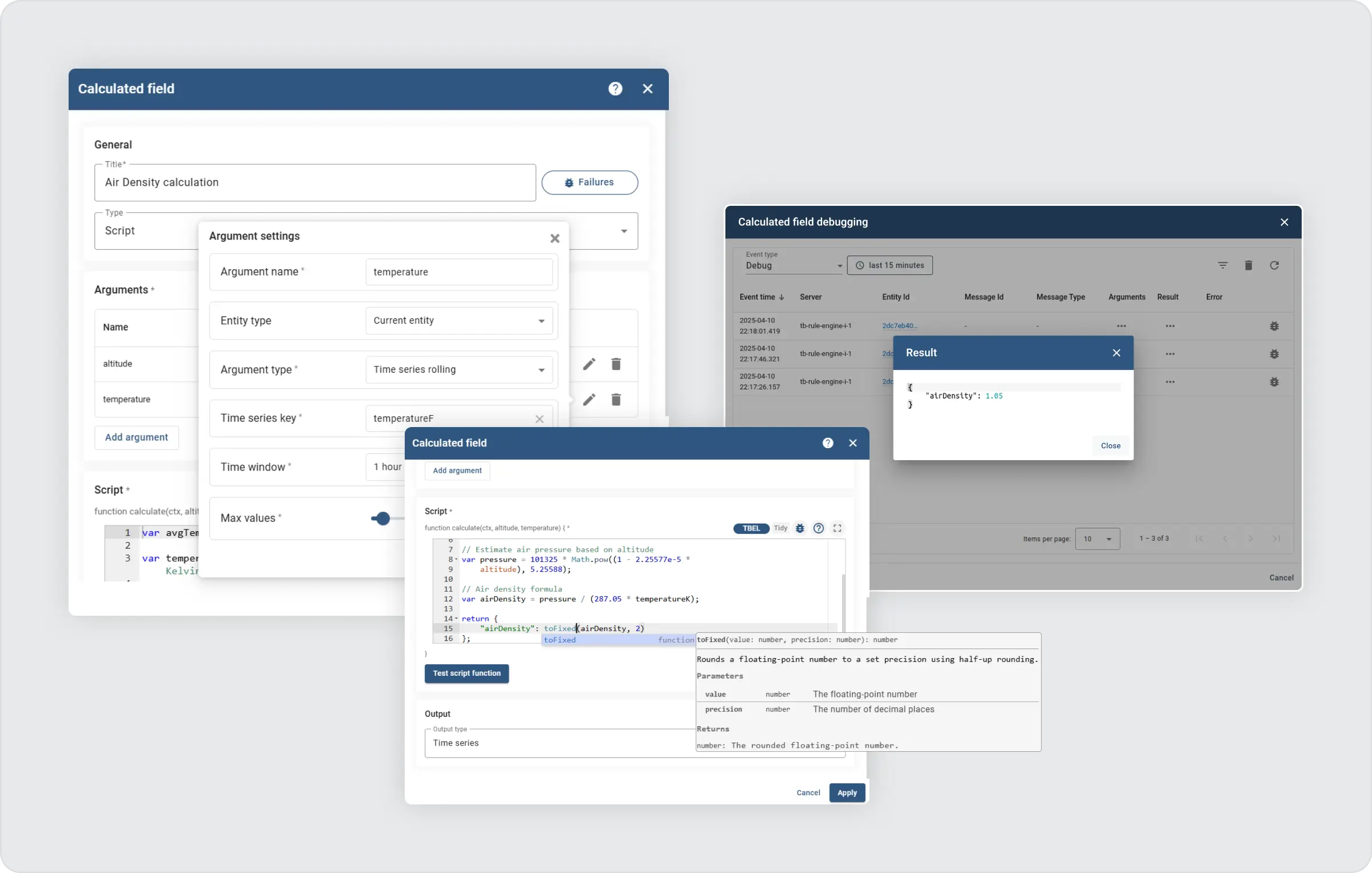Open the filter icon in debugging panel

tap(1222, 265)
